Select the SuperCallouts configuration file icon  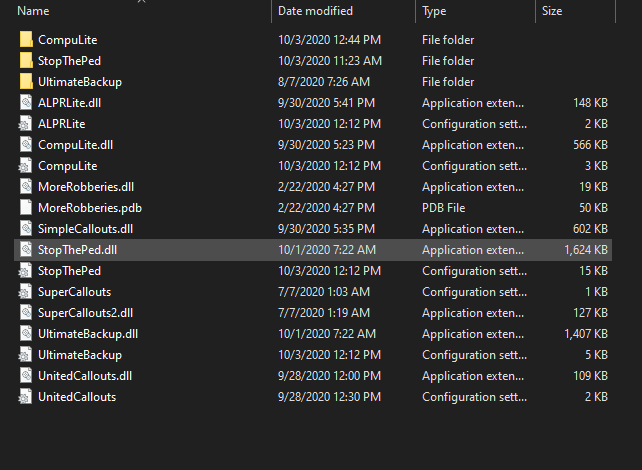click(26, 292)
